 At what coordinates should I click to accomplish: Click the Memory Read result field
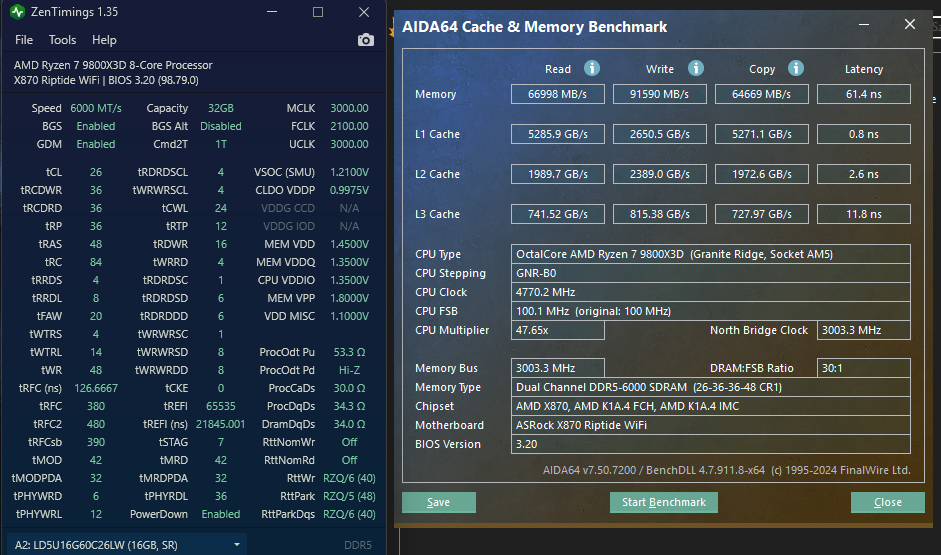pos(557,94)
